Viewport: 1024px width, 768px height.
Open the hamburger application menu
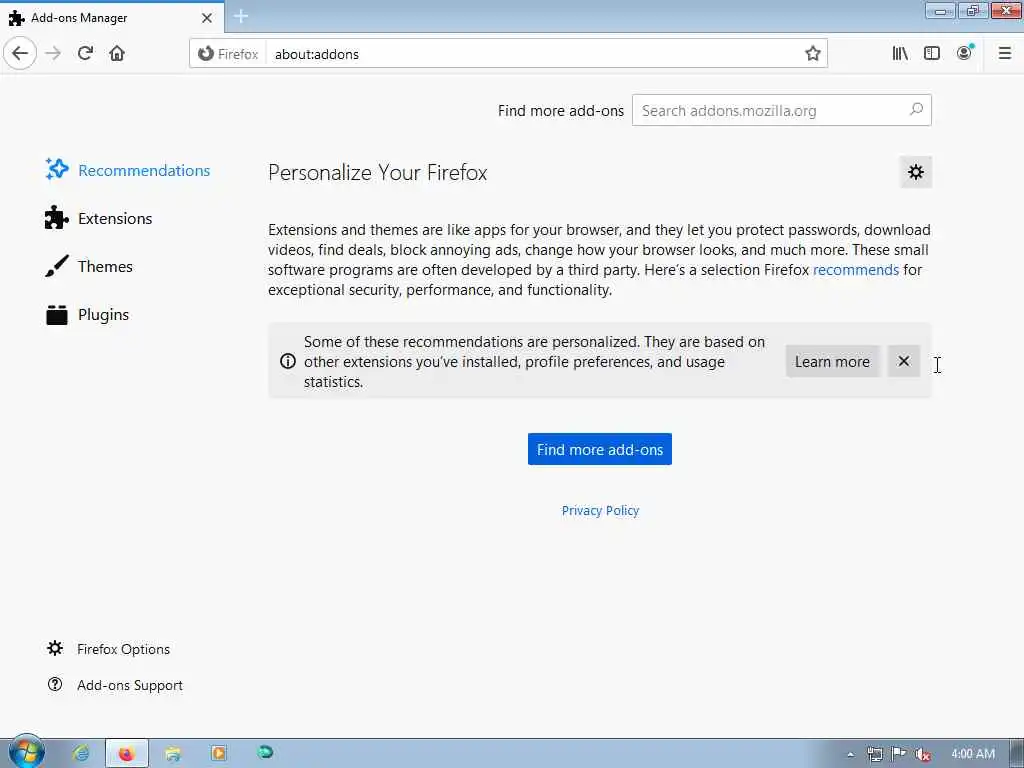click(x=1005, y=54)
